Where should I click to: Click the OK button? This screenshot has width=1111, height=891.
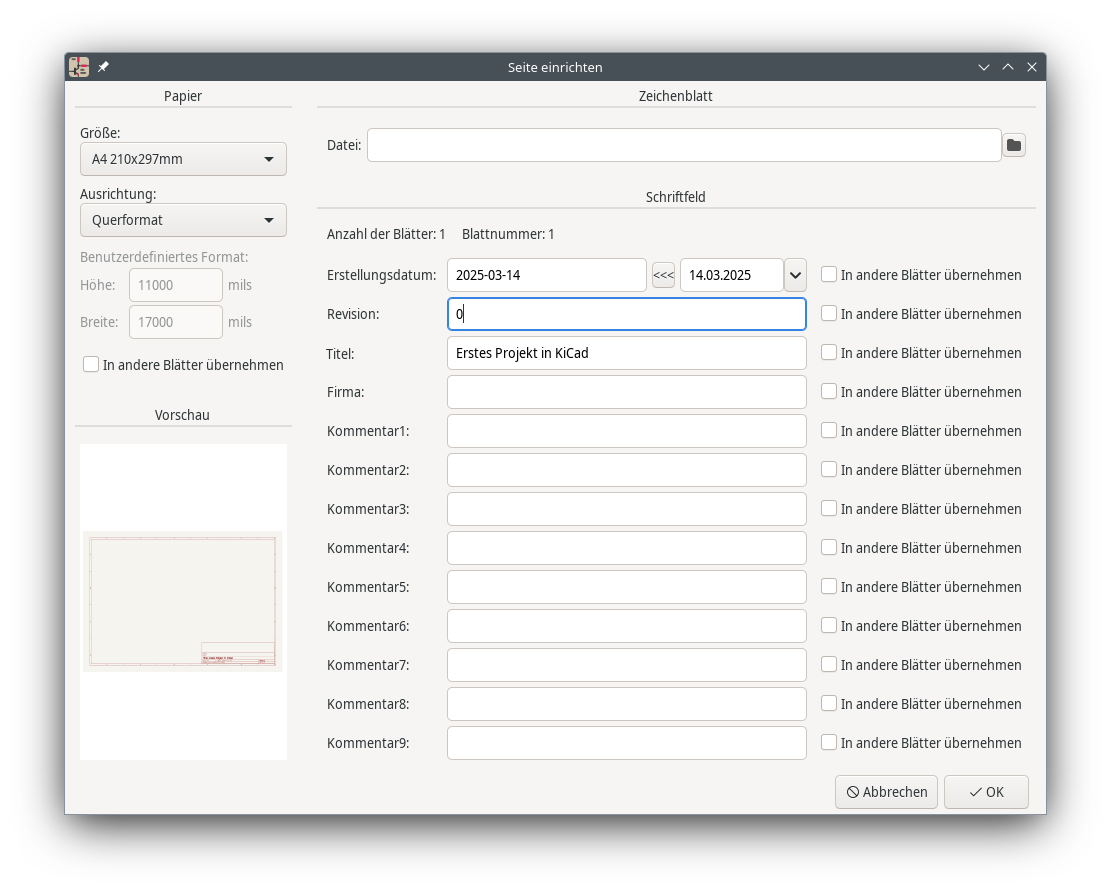coord(986,792)
